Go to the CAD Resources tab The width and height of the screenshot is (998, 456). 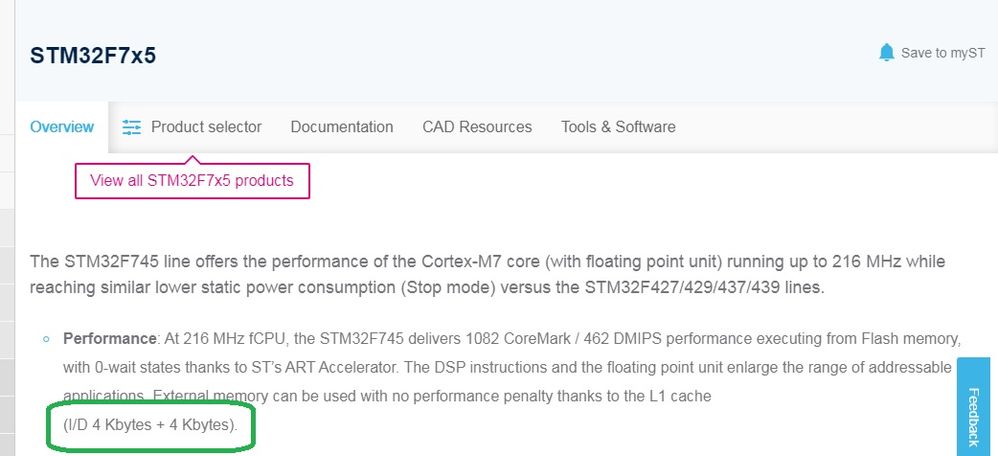point(477,127)
